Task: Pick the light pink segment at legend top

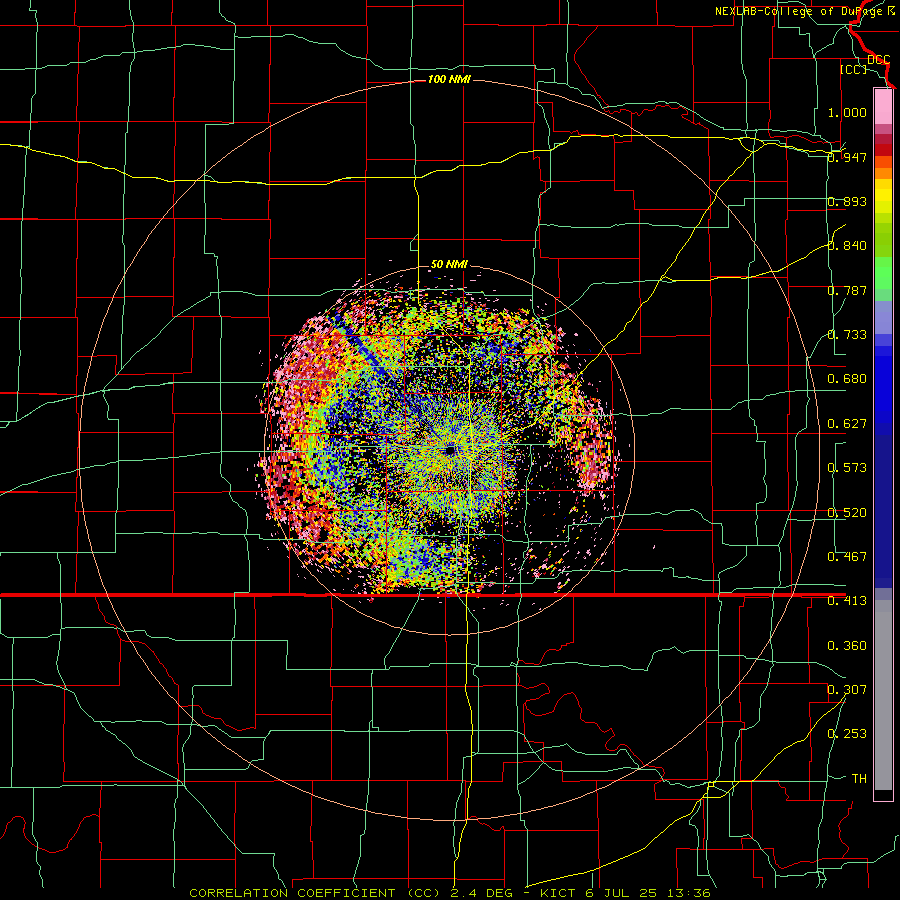Action: pyautogui.click(x=883, y=107)
